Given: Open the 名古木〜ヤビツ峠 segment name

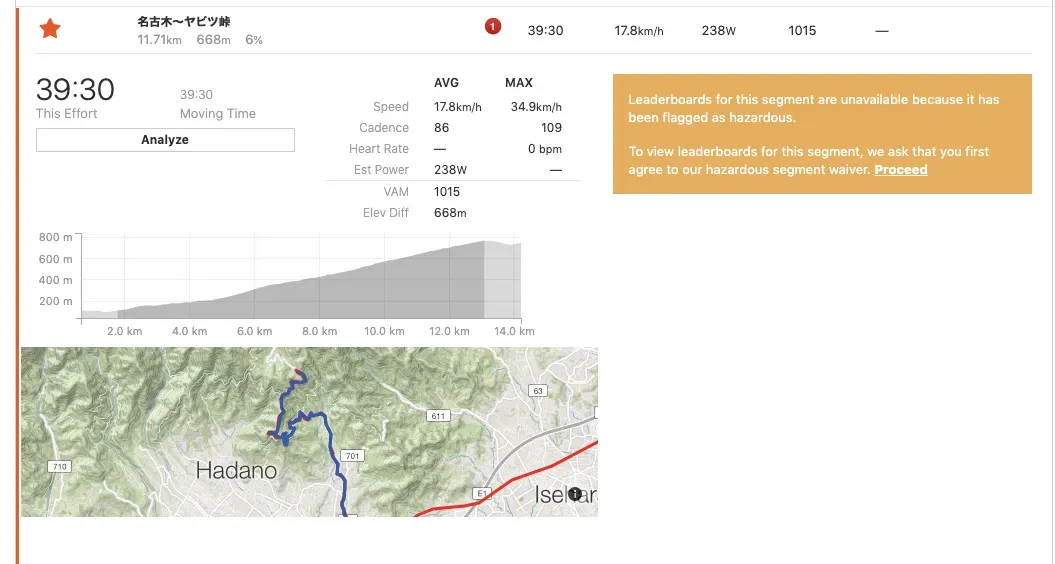Looking at the screenshot, I should click(x=184, y=21).
